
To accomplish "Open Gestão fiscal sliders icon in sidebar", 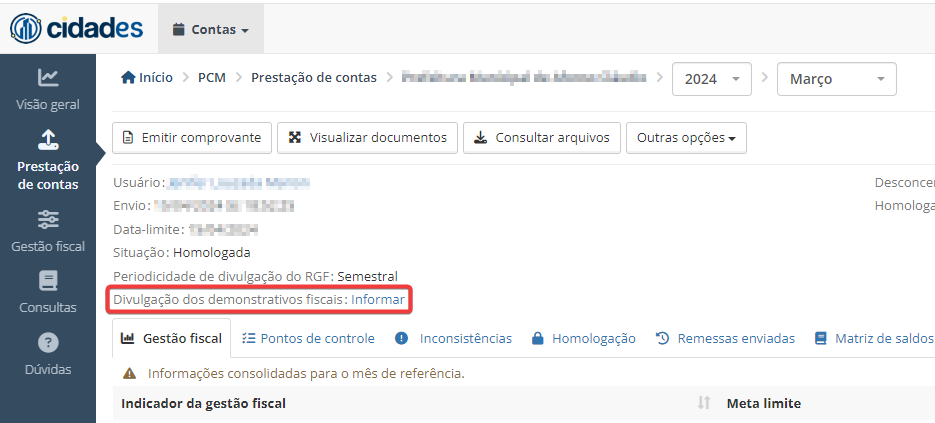I will point(48,220).
